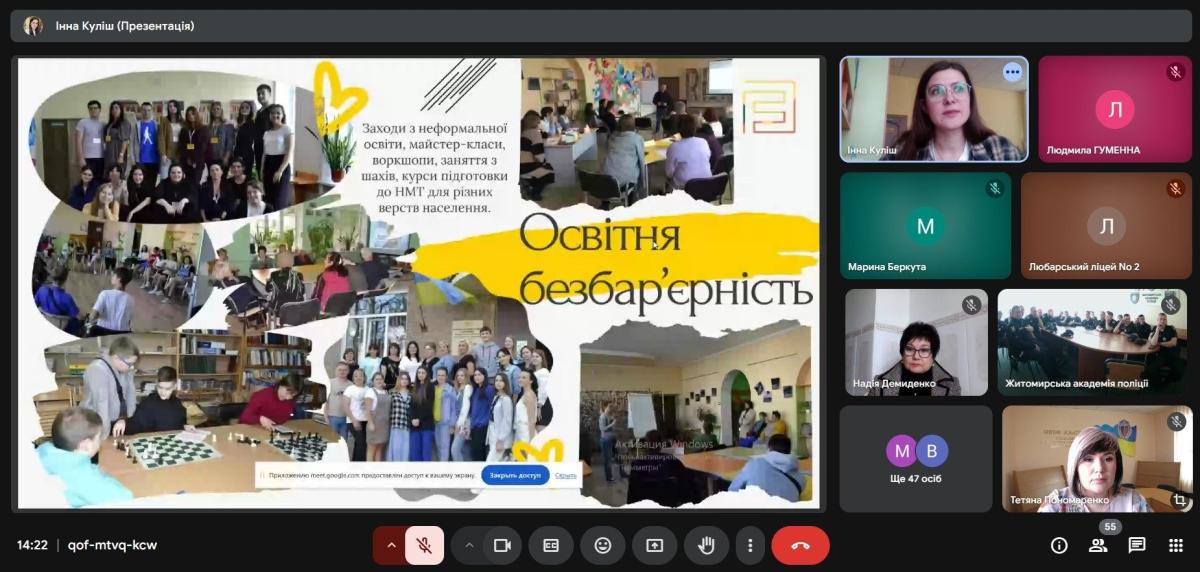This screenshot has height=572, width=1200.
Task: Click the meeting code qof-mtvq-kcw
Action: [x=112, y=545]
